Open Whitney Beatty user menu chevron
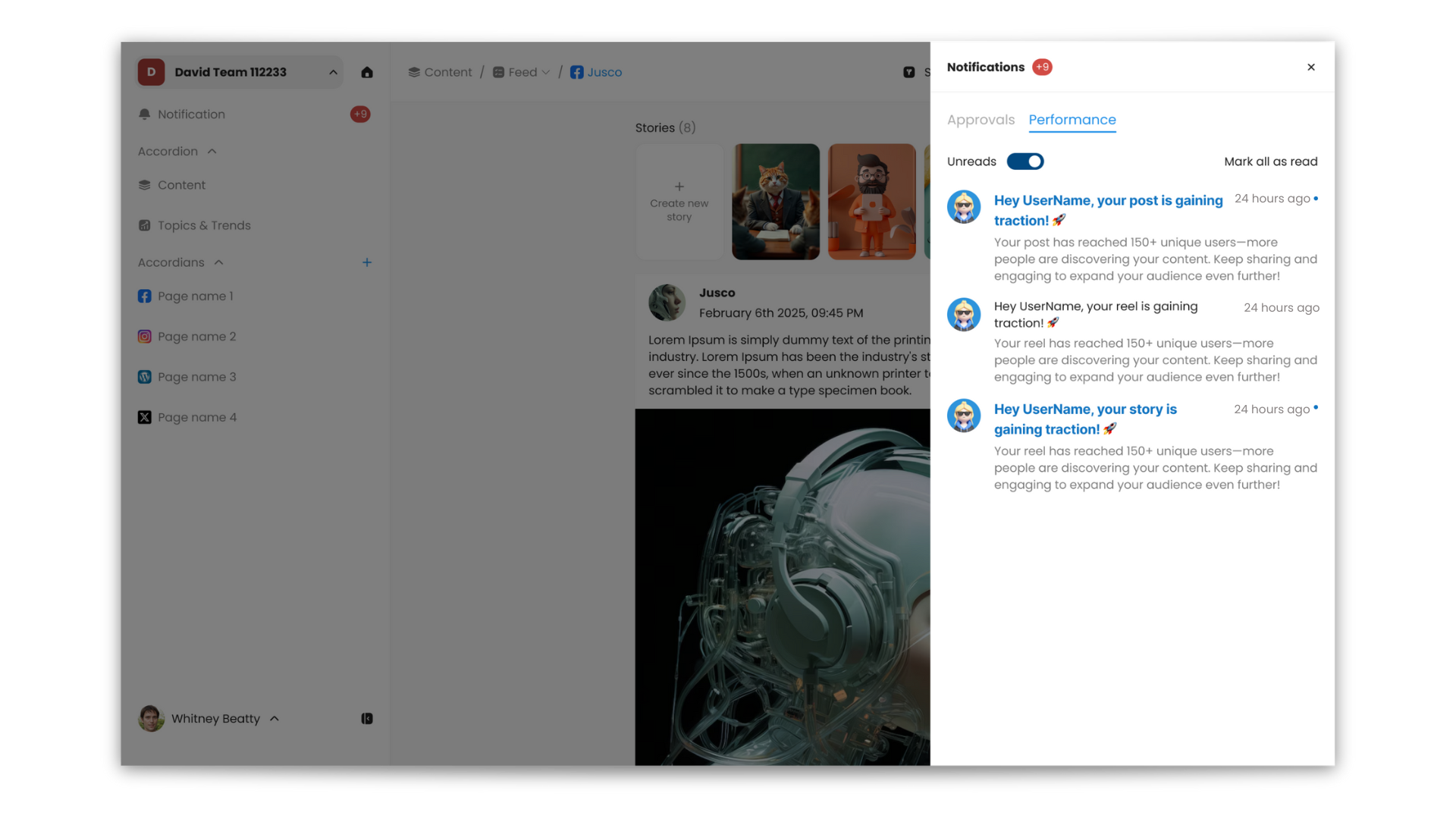Image resolution: width=1456 pixels, height=819 pixels. [x=275, y=718]
